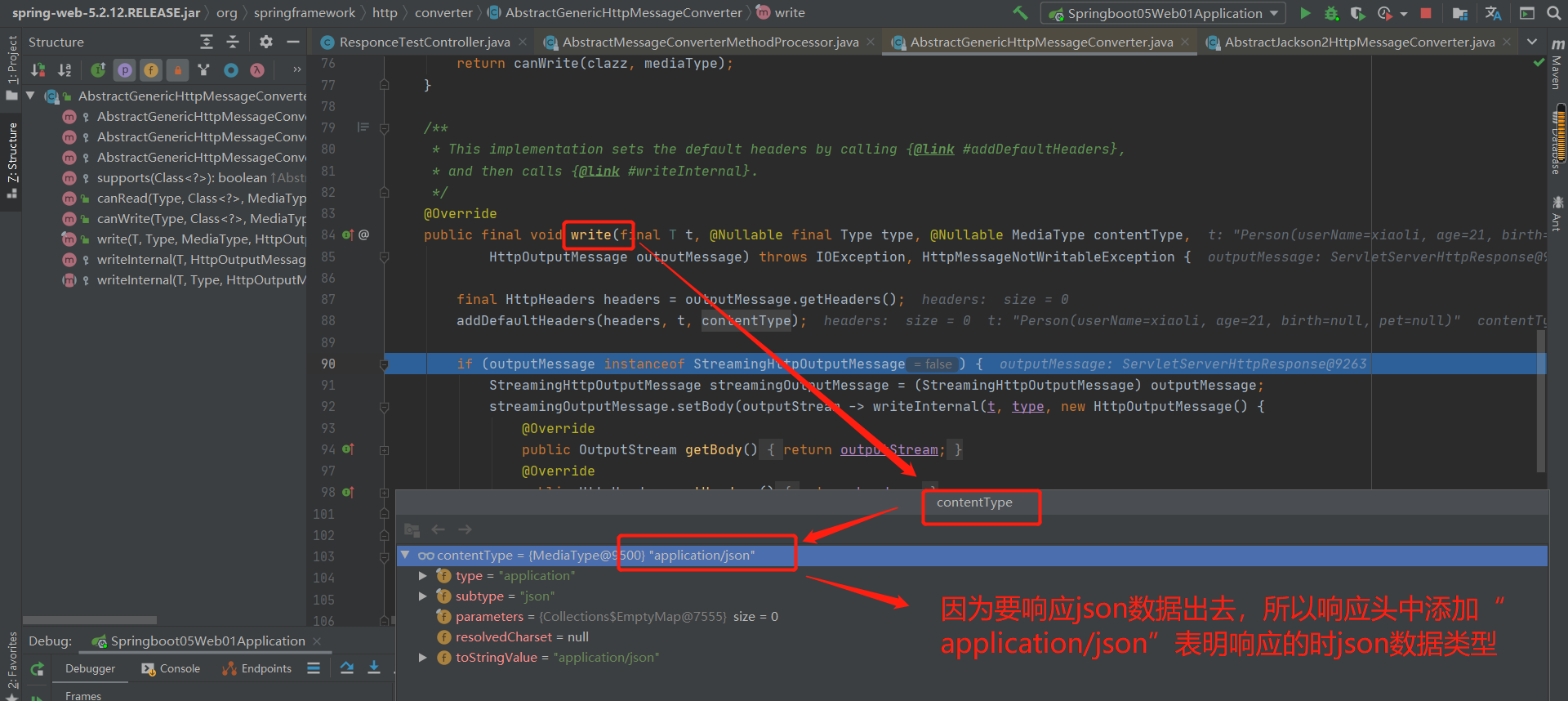
Task: Switch to AbstractMessageConverterMethodProcessor.java tab
Action: [x=710, y=42]
